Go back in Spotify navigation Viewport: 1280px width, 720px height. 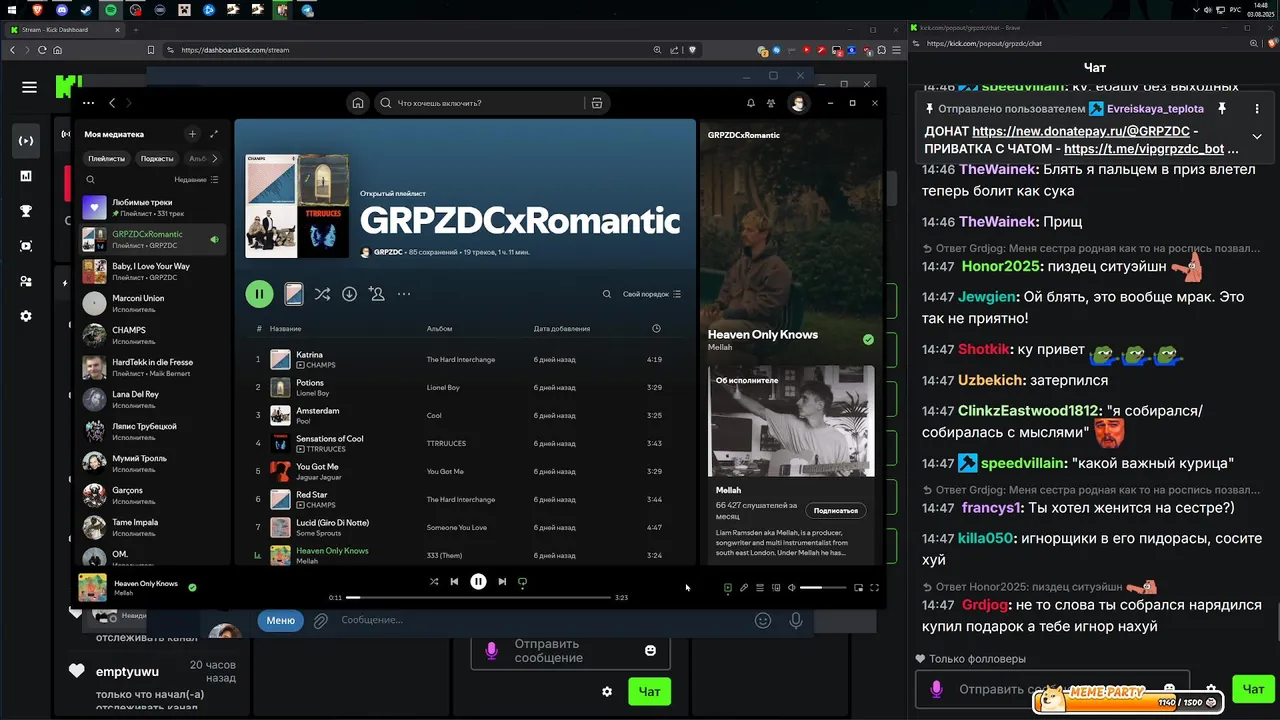(x=112, y=103)
